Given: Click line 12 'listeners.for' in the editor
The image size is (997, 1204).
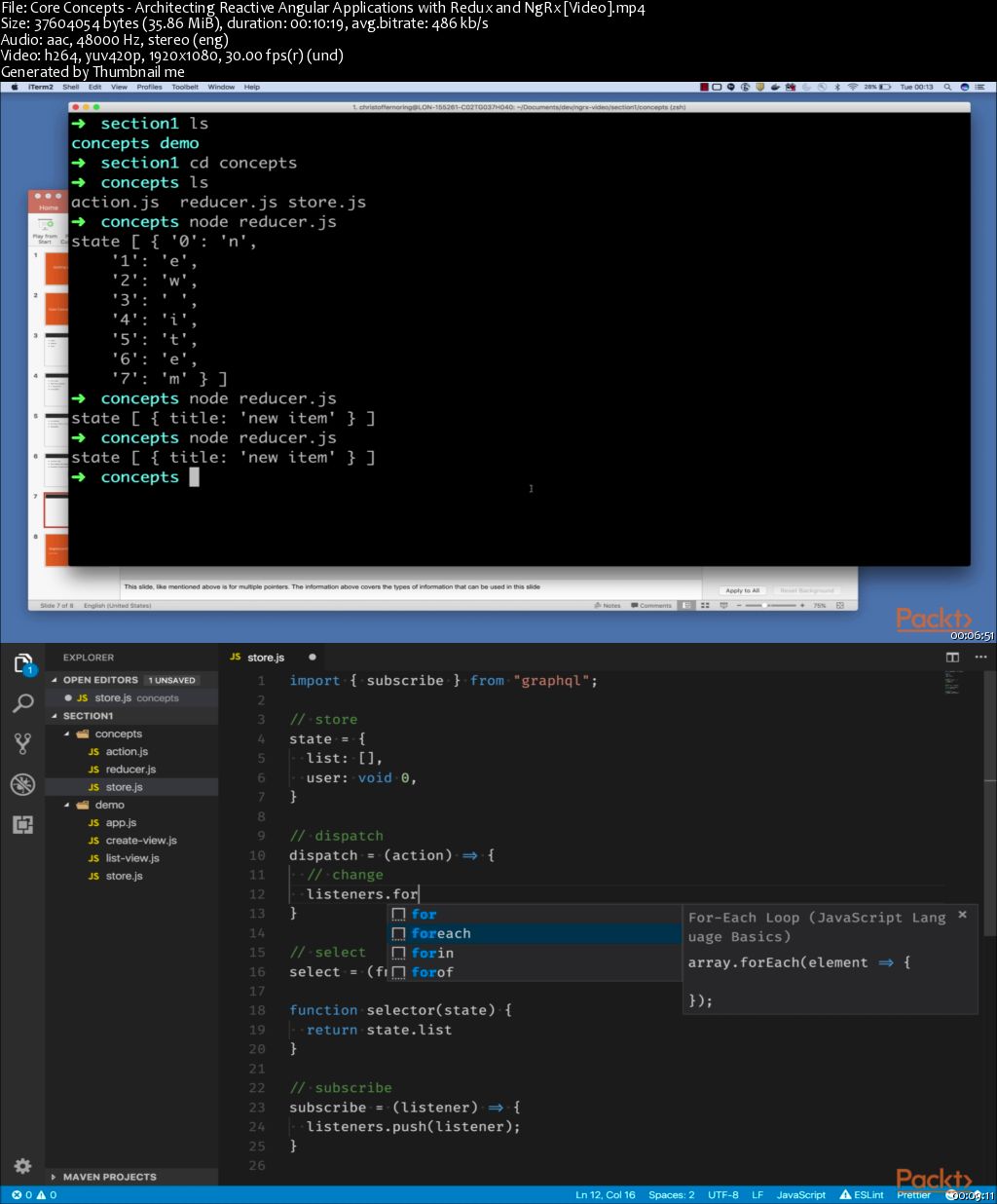Looking at the screenshot, I should tap(362, 894).
